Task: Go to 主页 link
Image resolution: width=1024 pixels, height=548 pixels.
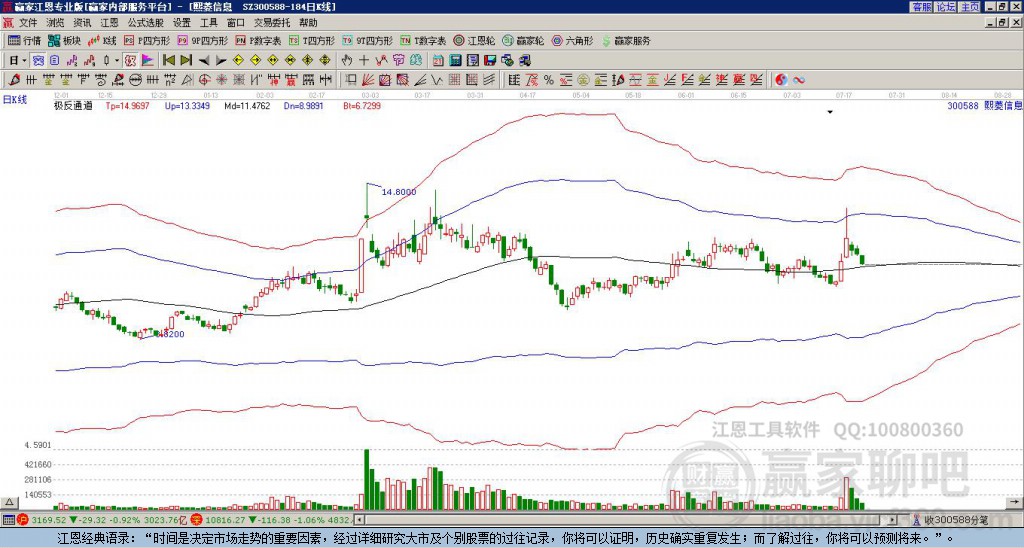Action: (970, 7)
